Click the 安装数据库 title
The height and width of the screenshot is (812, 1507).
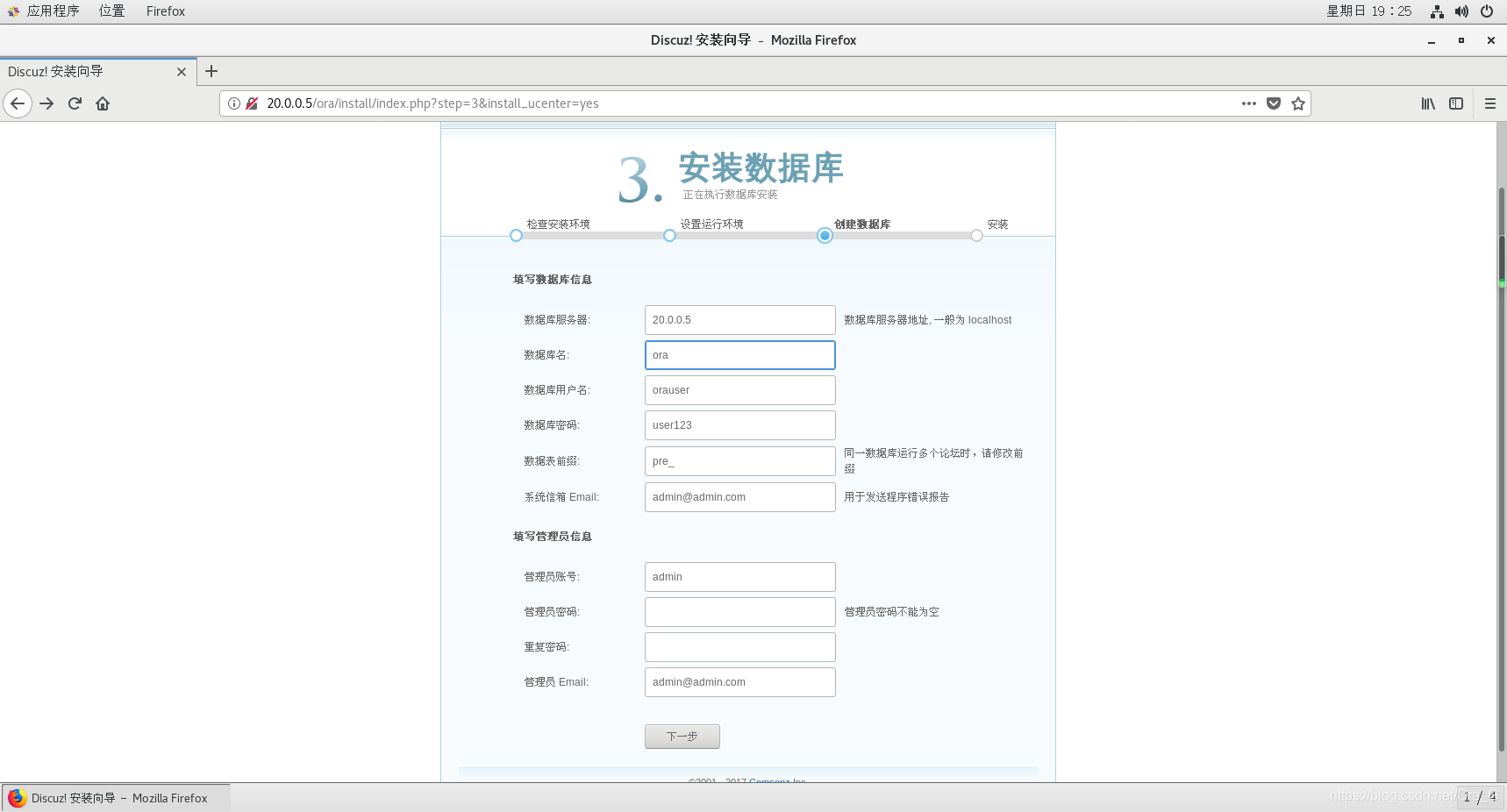761,167
